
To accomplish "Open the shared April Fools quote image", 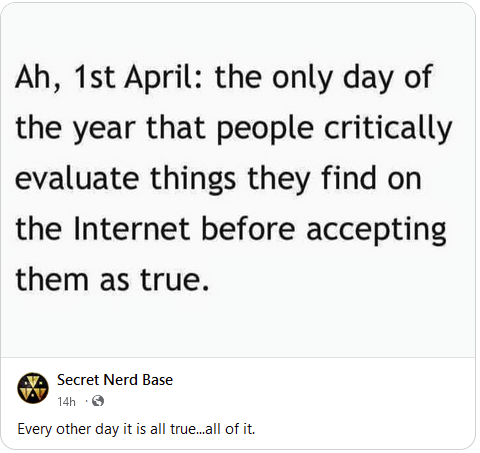I will pos(238,180).
